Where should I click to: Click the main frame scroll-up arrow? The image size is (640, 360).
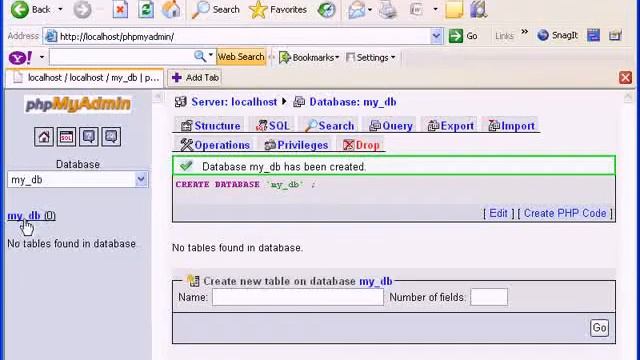click(x=628, y=97)
